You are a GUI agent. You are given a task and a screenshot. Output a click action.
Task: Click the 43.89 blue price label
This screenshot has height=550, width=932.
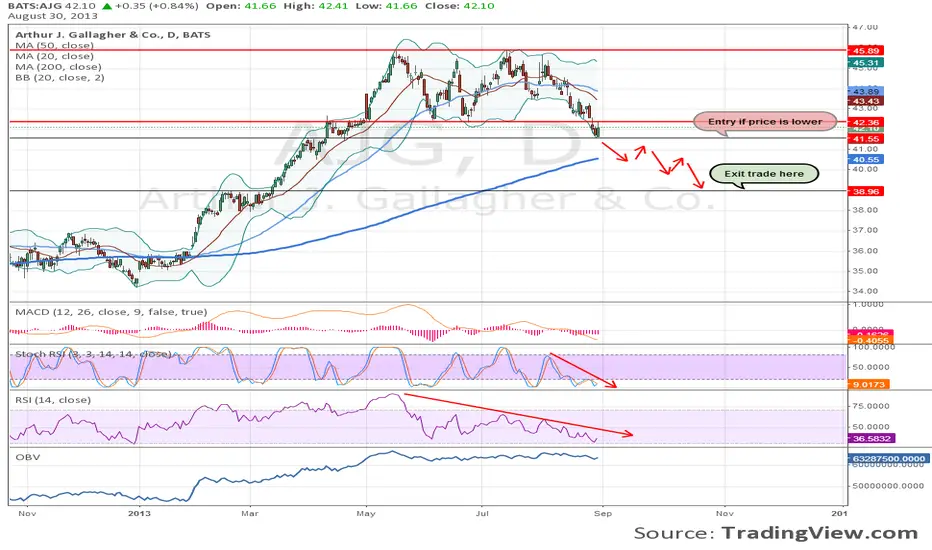866,92
